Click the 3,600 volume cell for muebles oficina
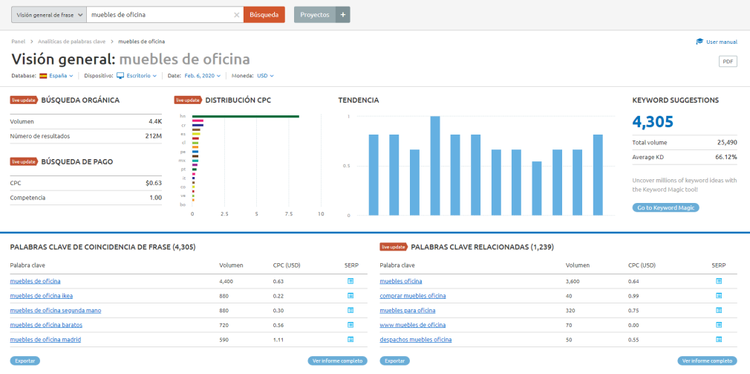 tap(573, 282)
